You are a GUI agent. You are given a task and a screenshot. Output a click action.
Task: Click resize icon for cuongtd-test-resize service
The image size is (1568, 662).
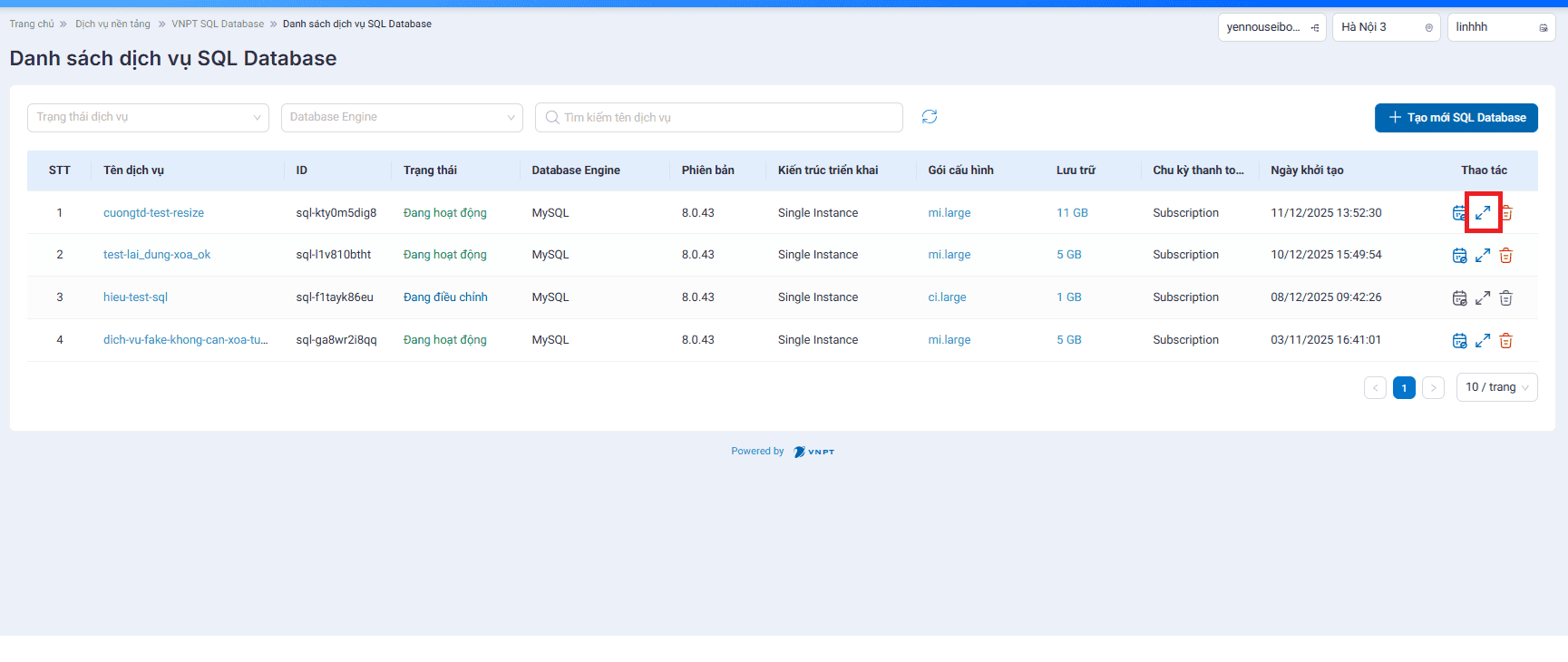(1483, 213)
